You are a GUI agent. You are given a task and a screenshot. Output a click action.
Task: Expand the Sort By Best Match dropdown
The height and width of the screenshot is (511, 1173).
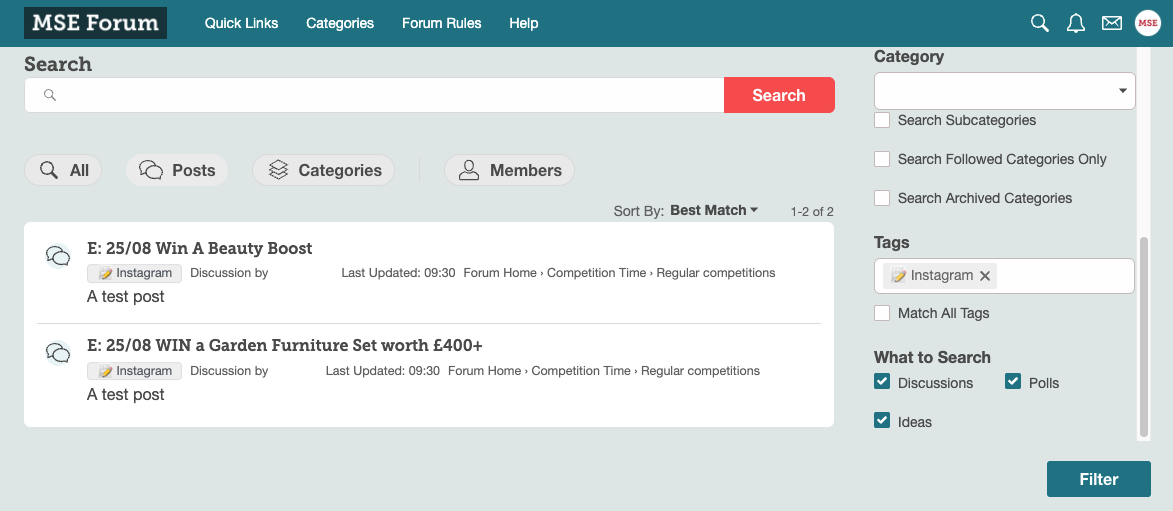714,210
